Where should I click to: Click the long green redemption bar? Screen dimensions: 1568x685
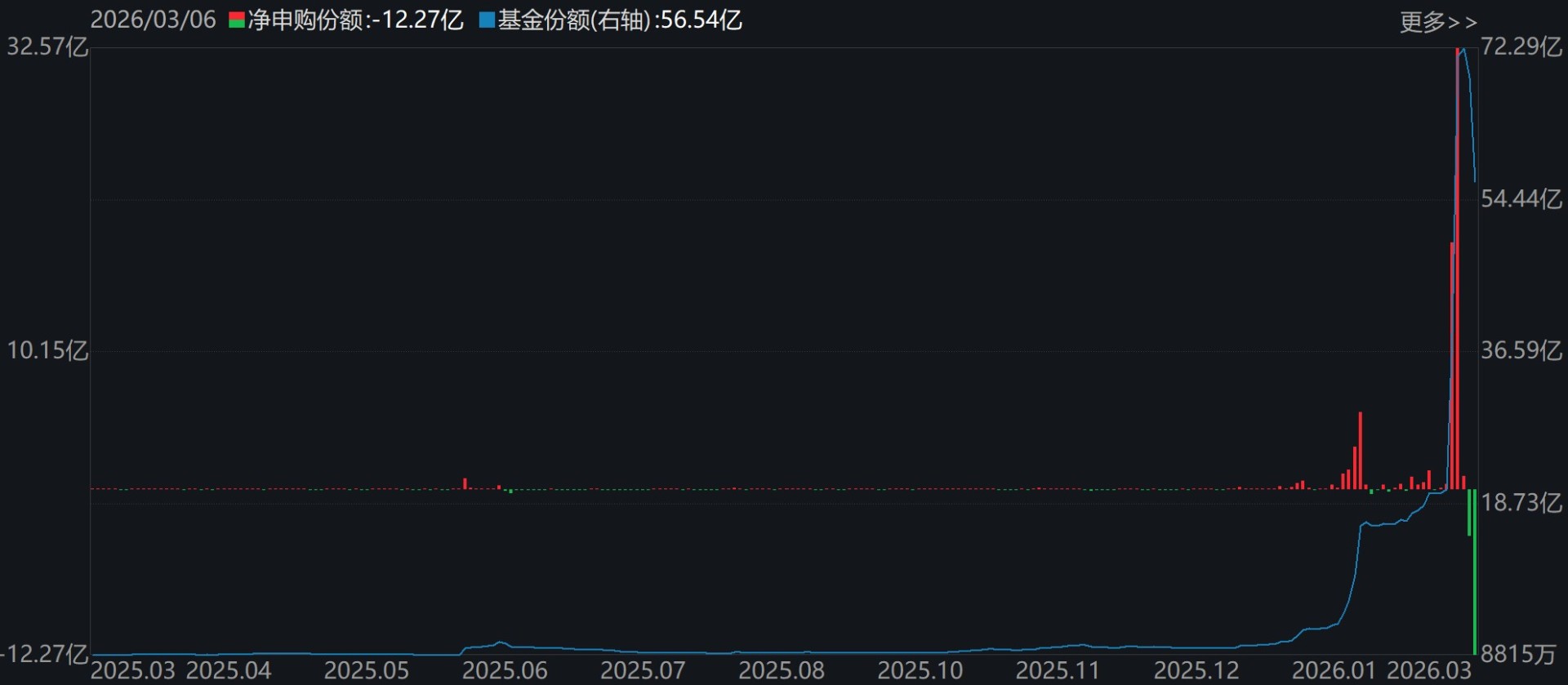click(x=1475, y=572)
